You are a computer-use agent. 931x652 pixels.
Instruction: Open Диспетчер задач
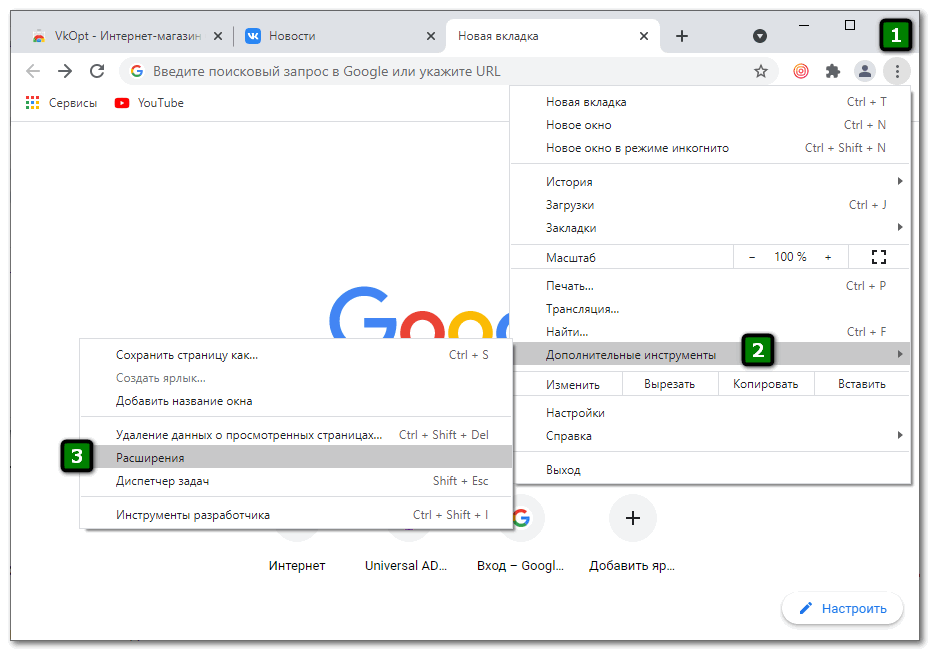coord(296,481)
